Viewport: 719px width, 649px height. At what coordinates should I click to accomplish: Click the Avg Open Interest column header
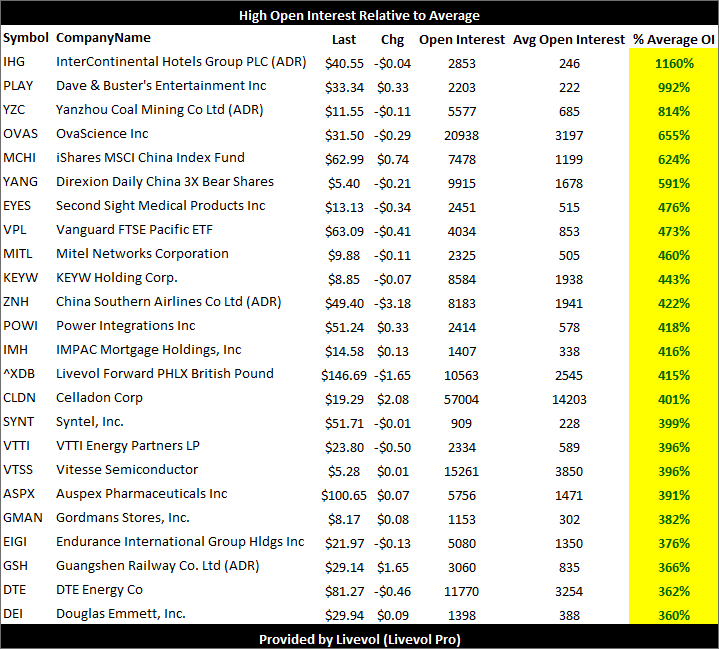coord(569,39)
